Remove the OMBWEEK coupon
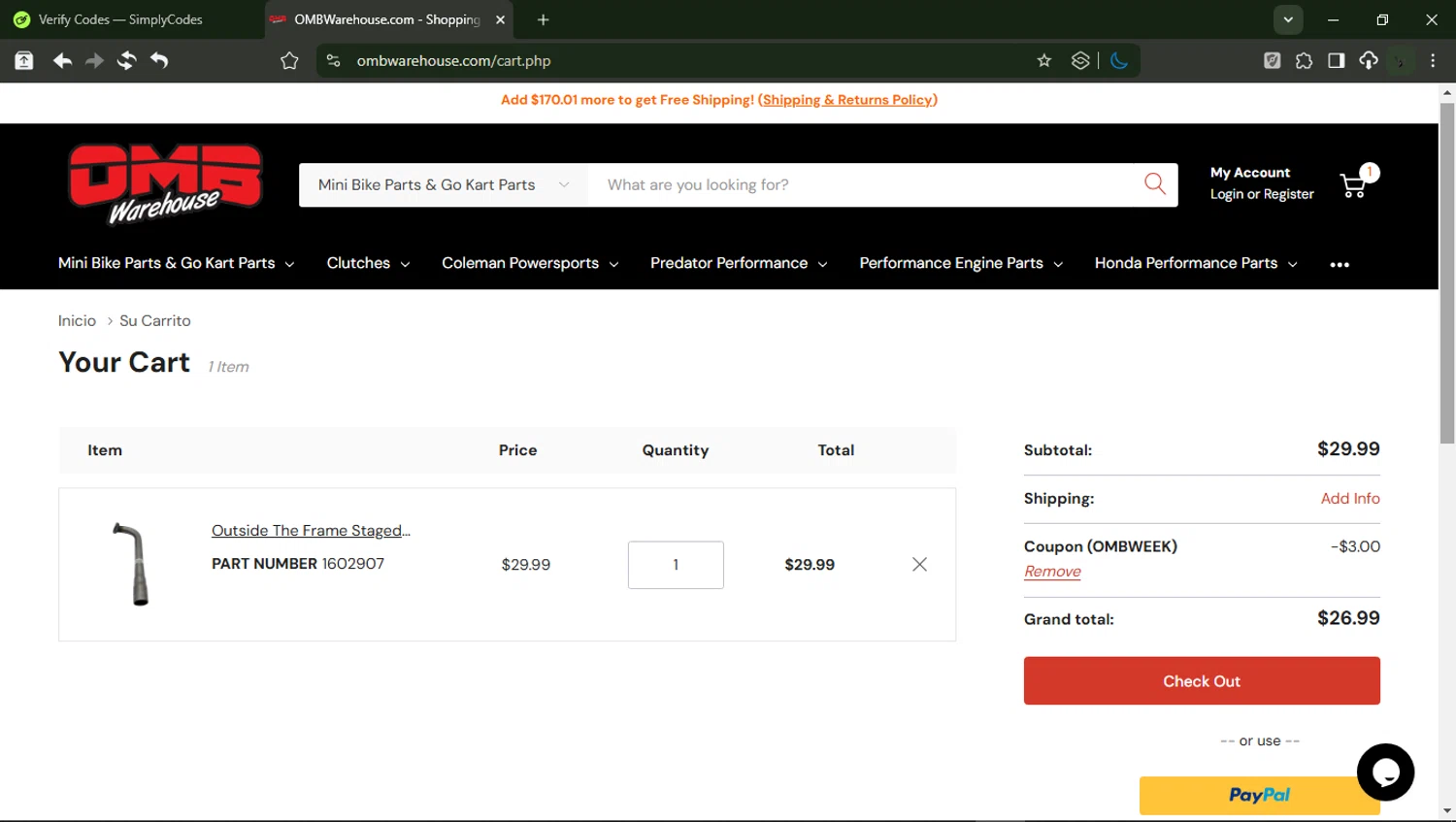Image resolution: width=1456 pixels, height=822 pixels. click(x=1052, y=572)
